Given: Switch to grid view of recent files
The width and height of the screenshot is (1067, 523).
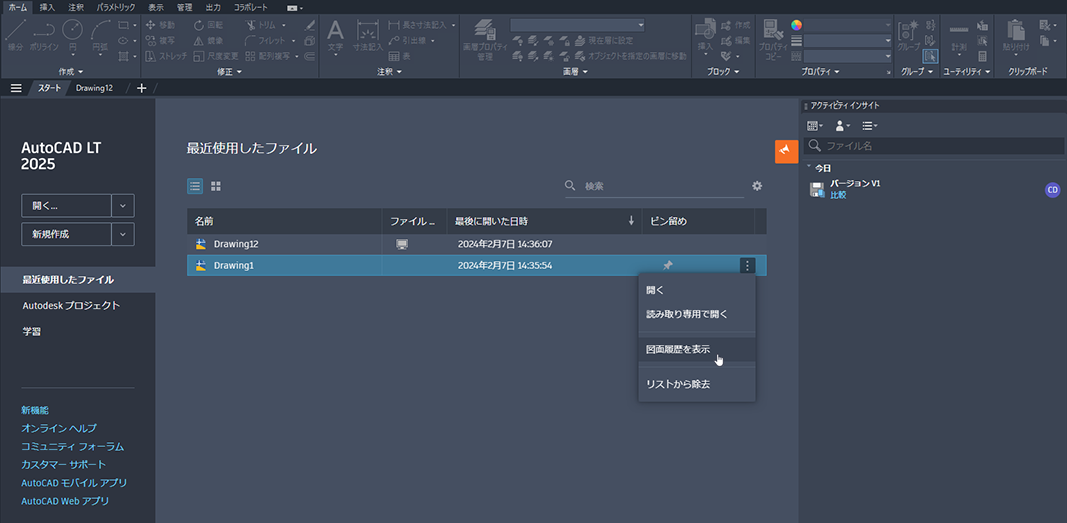Looking at the screenshot, I should (216, 186).
